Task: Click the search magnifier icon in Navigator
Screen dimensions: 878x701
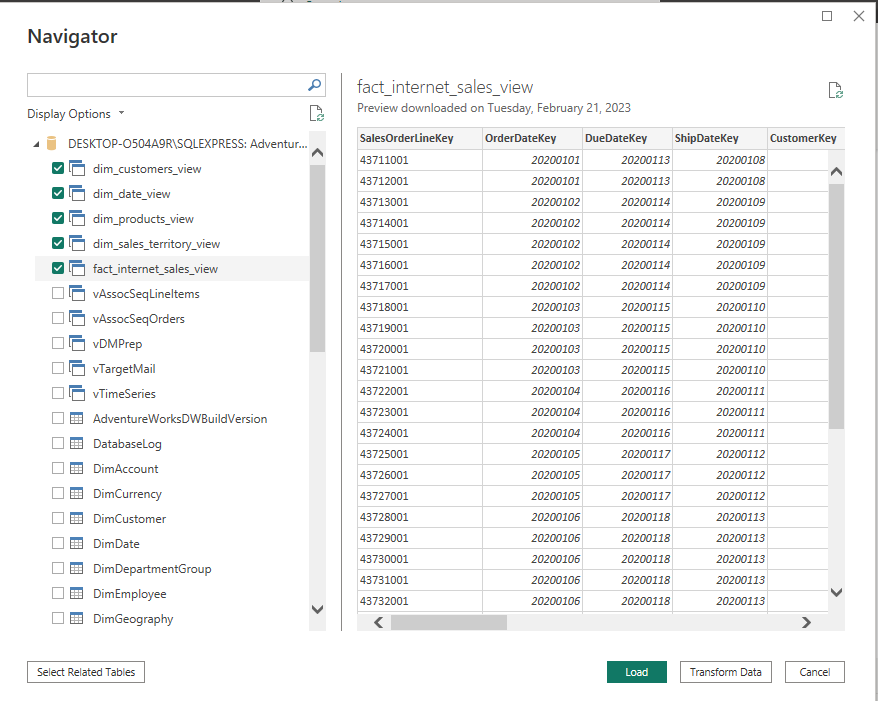Action: (315, 85)
